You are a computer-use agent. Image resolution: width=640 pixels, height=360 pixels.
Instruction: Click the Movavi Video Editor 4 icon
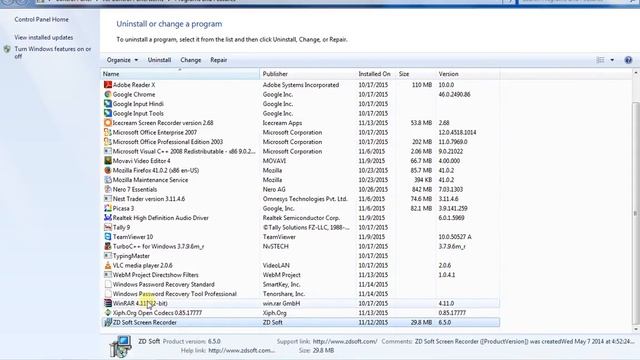coord(108,161)
